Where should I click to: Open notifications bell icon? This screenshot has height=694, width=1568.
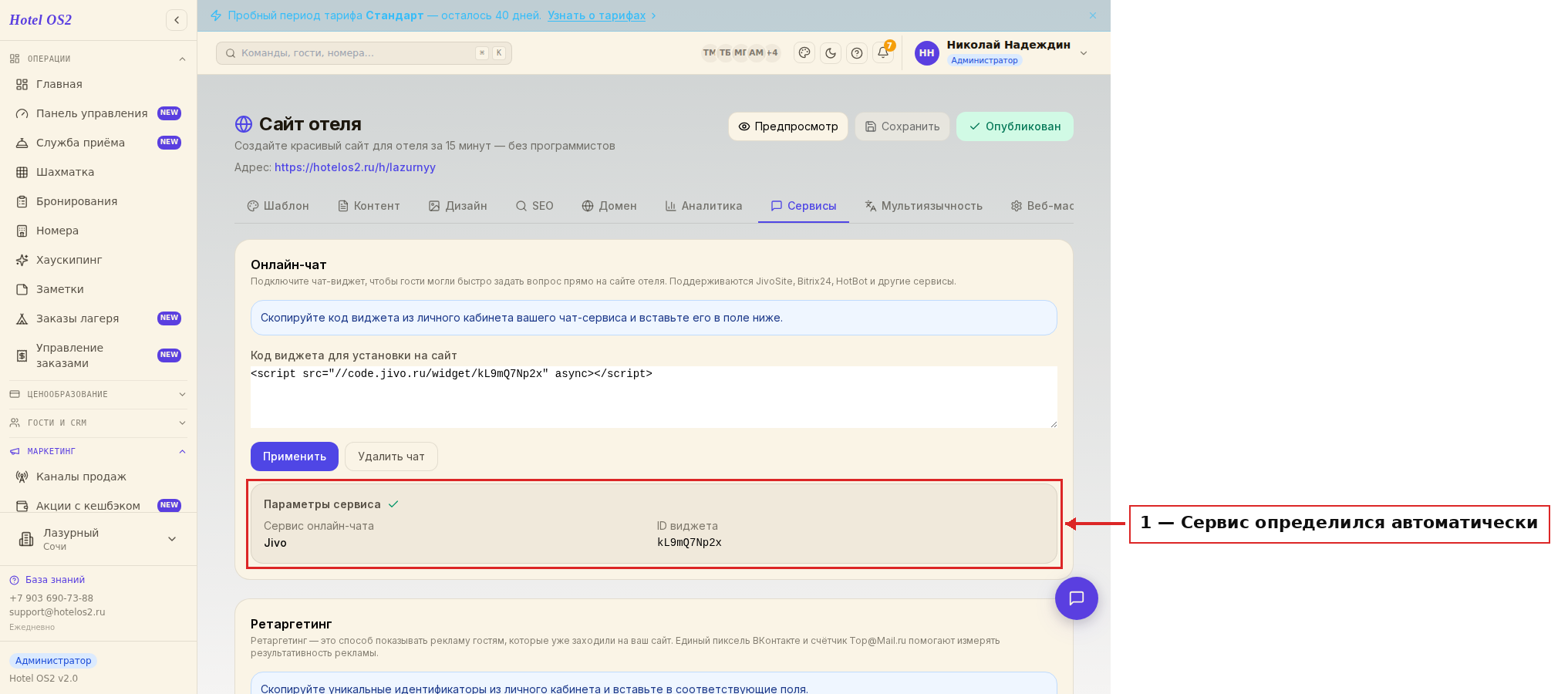883,53
